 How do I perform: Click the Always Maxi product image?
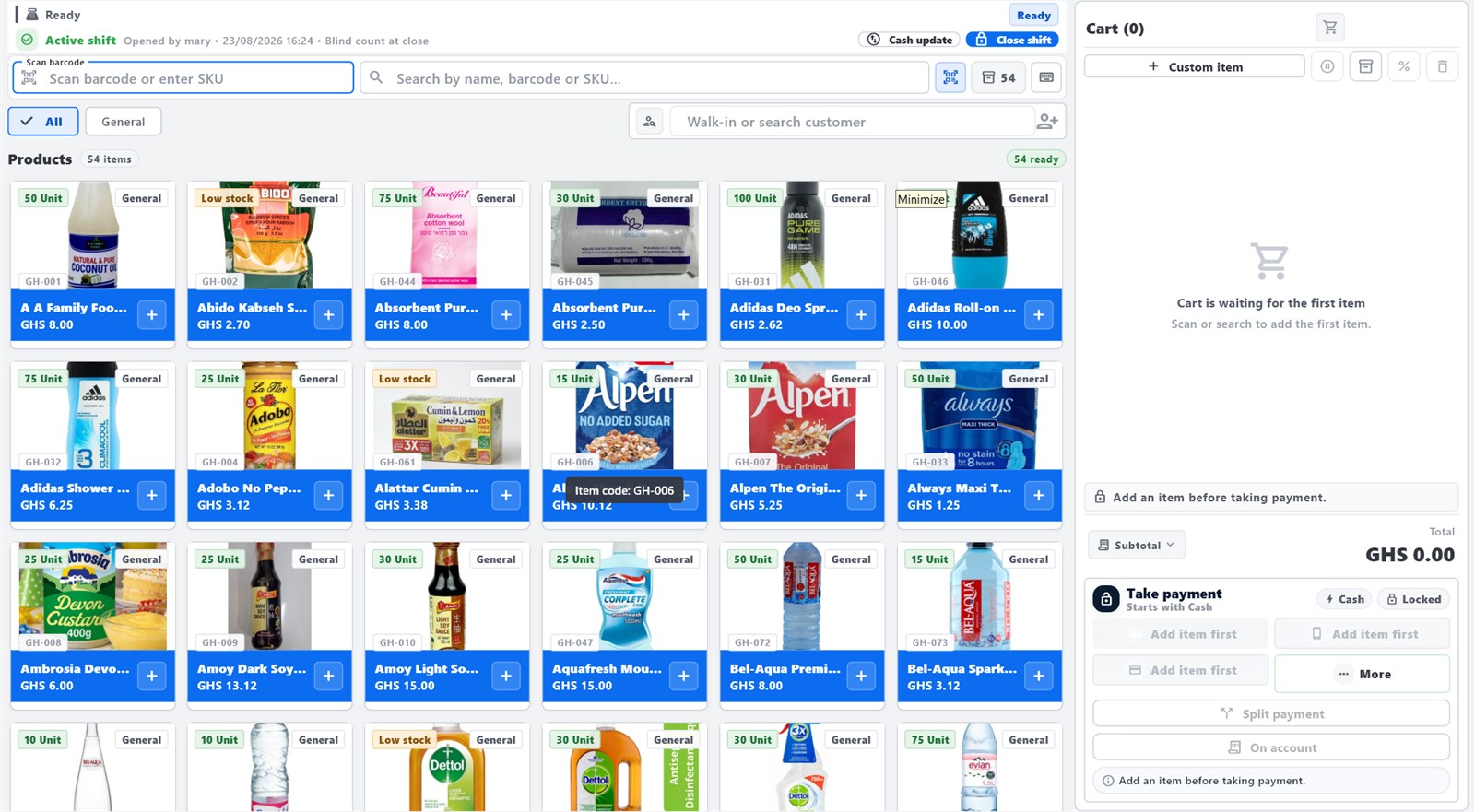point(980,416)
